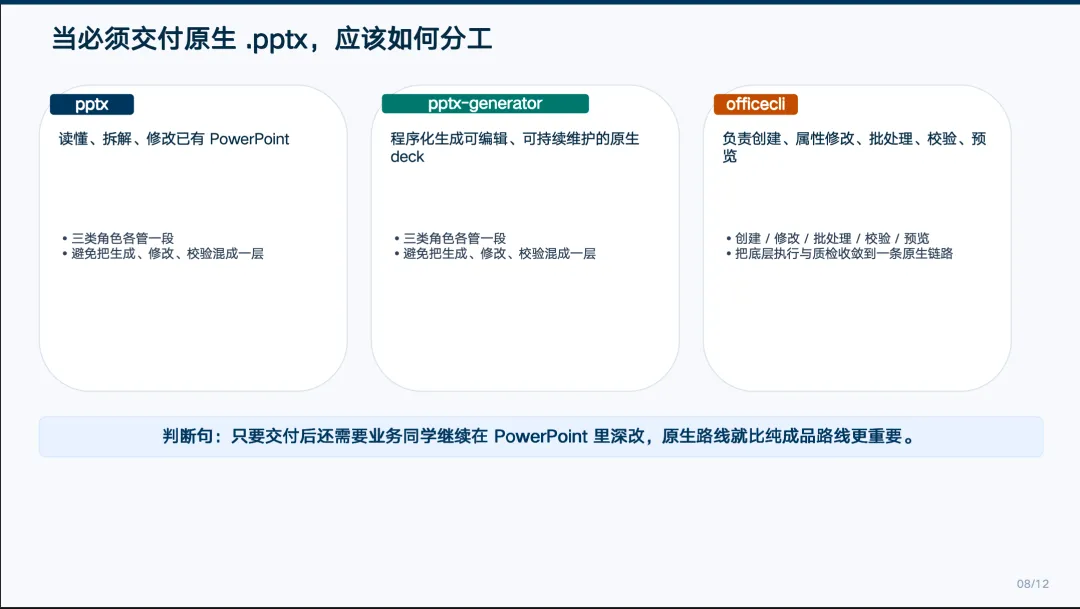Select text '读懂、拆解、修改已有 PowerPoint'
The height and width of the screenshot is (609, 1080).
click(x=174, y=138)
